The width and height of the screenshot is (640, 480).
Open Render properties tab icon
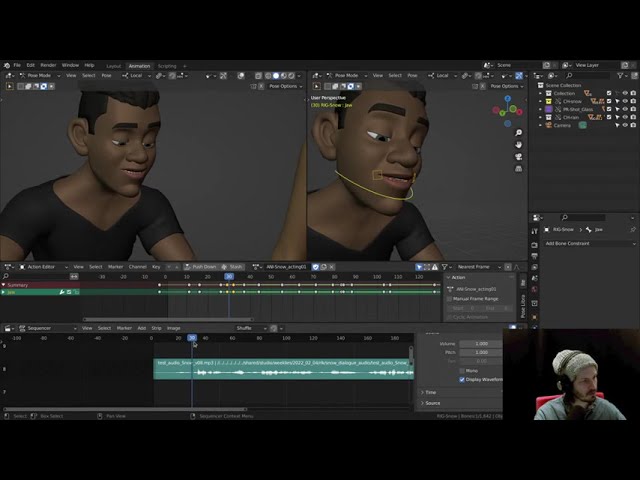click(x=535, y=245)
